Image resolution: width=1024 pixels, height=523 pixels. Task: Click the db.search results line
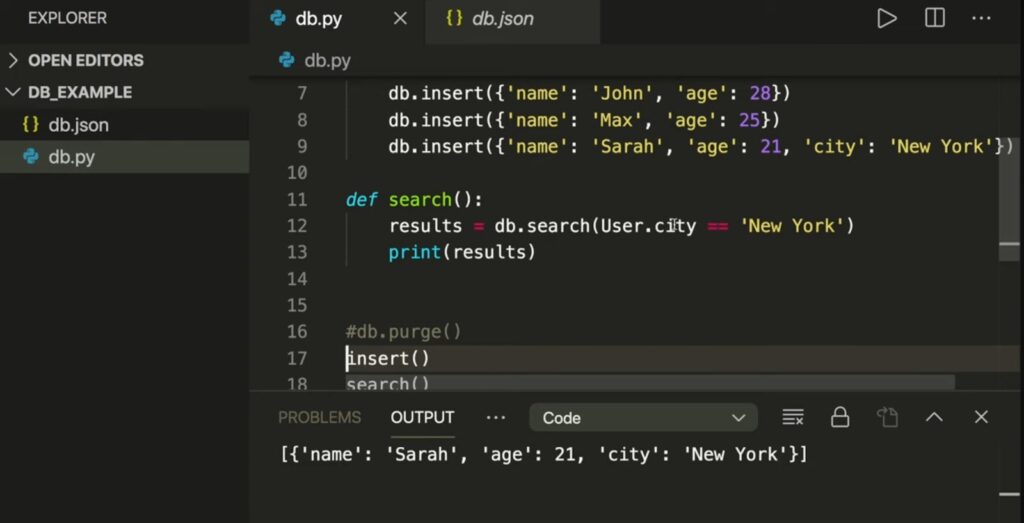tap(621, 226)
